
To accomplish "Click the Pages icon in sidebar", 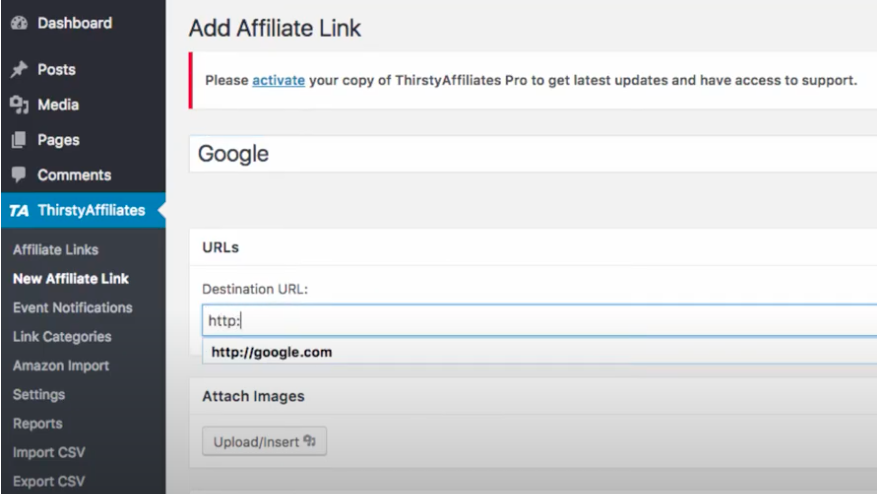I will [18, 140].
